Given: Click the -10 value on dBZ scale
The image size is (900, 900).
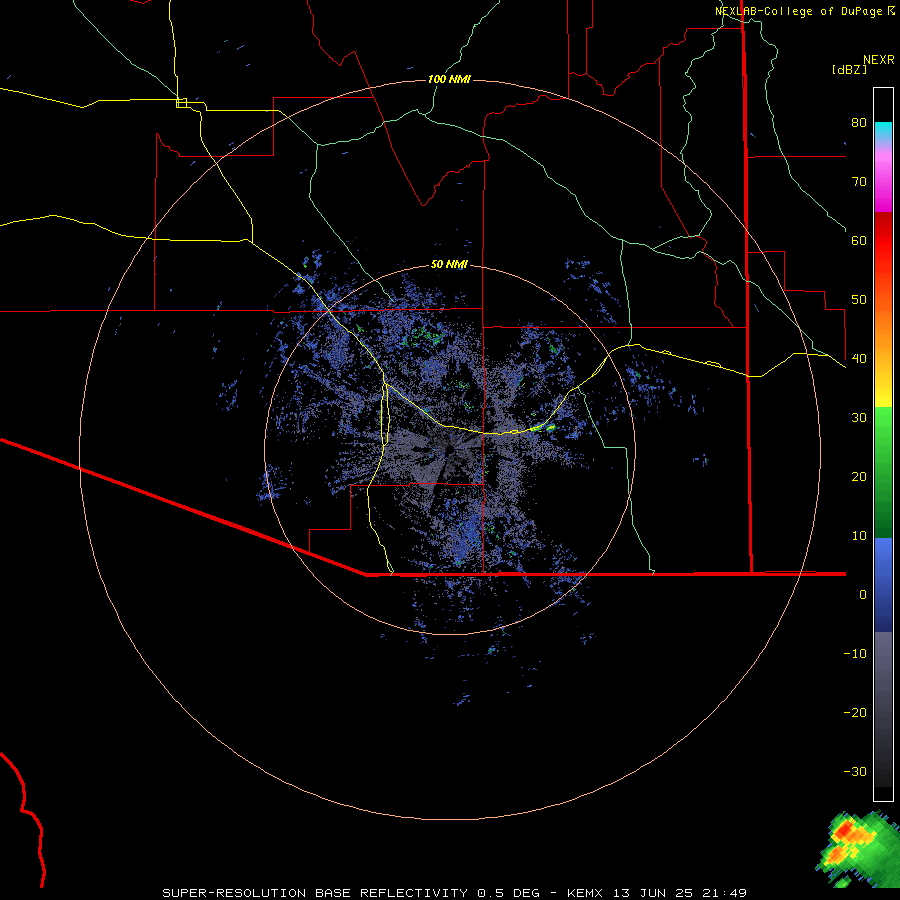Looking at the screenshot, I should pyautogui.click(x=855, y=653).
